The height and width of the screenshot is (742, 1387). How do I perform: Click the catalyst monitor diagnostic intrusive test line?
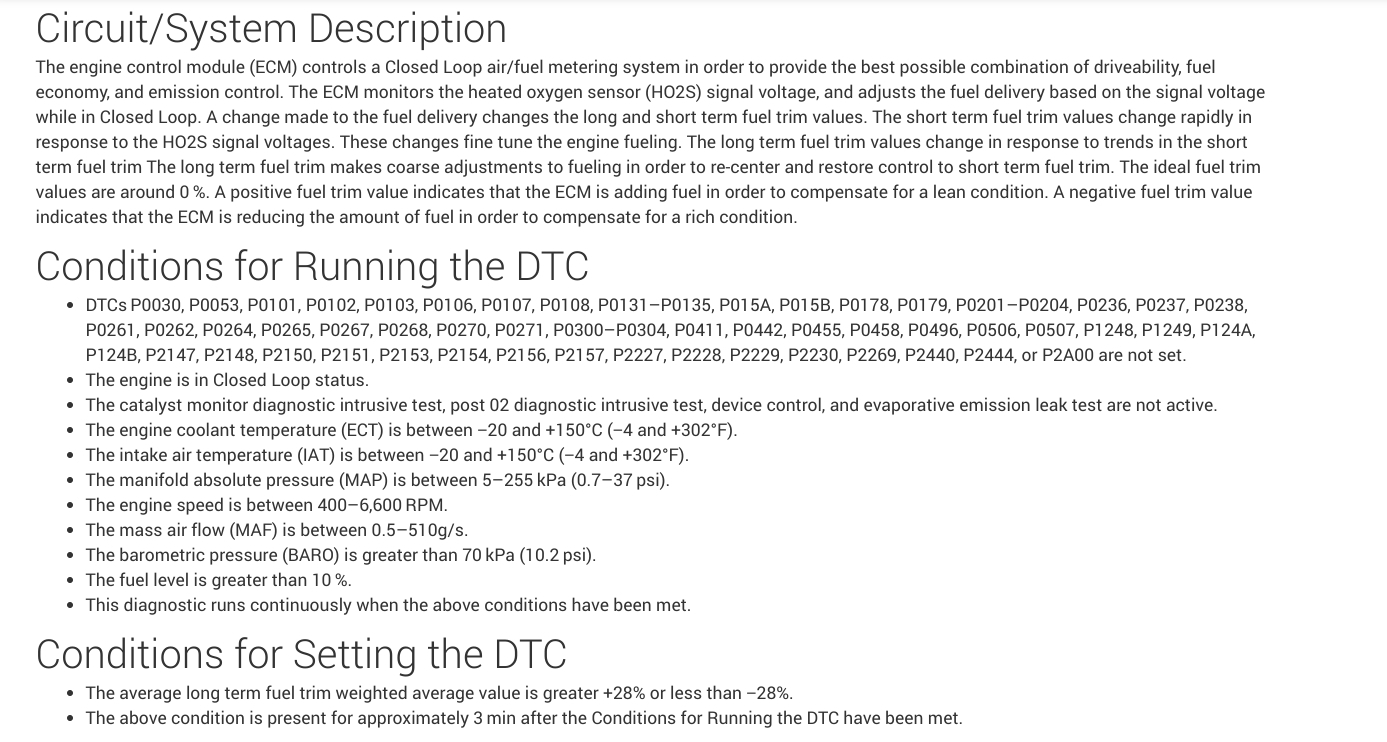point(651,405)
